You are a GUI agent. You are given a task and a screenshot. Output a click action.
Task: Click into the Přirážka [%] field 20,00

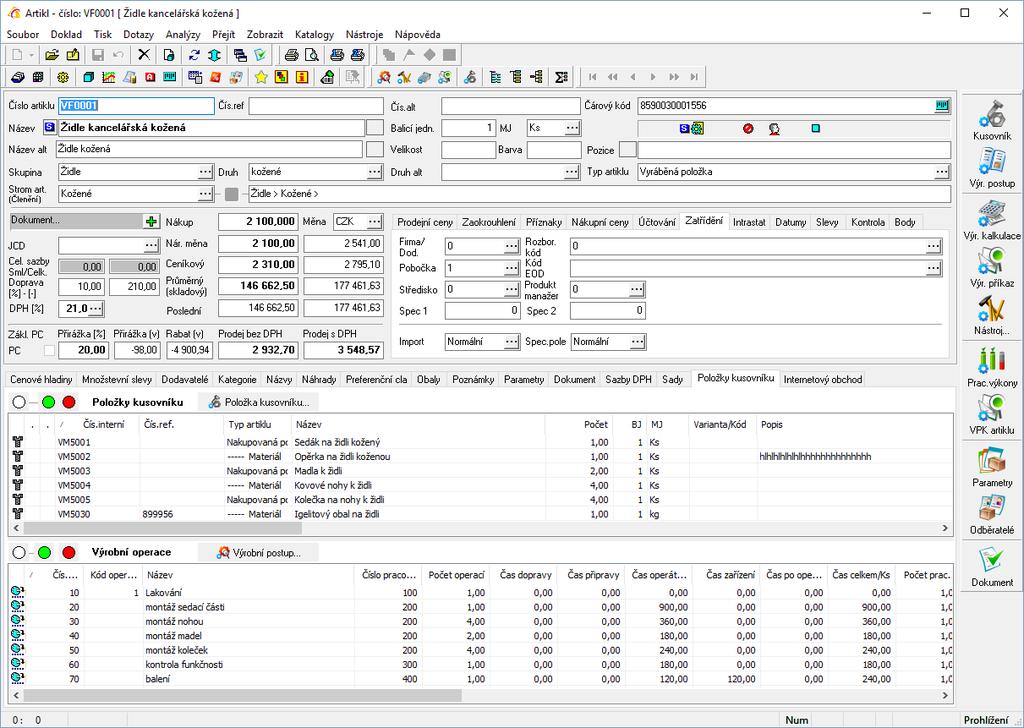83,350
